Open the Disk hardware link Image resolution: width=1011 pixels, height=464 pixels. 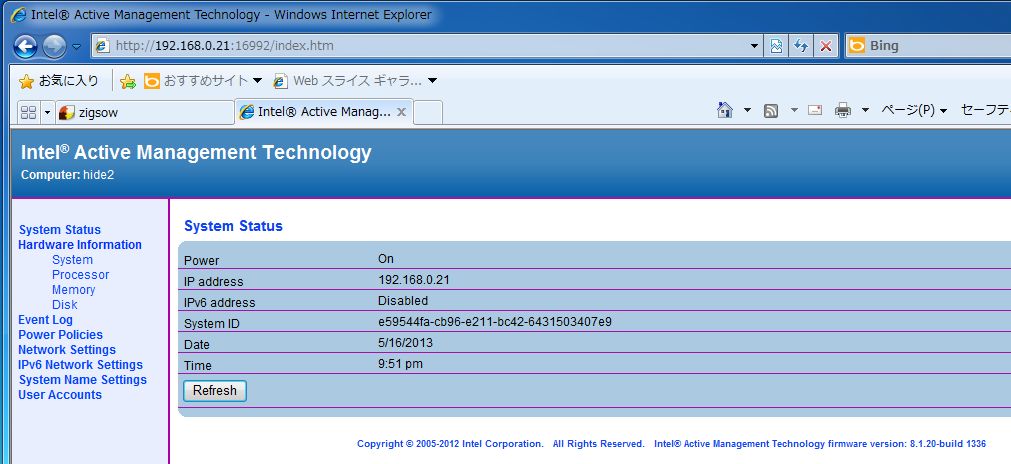click(x=64, y=305)
